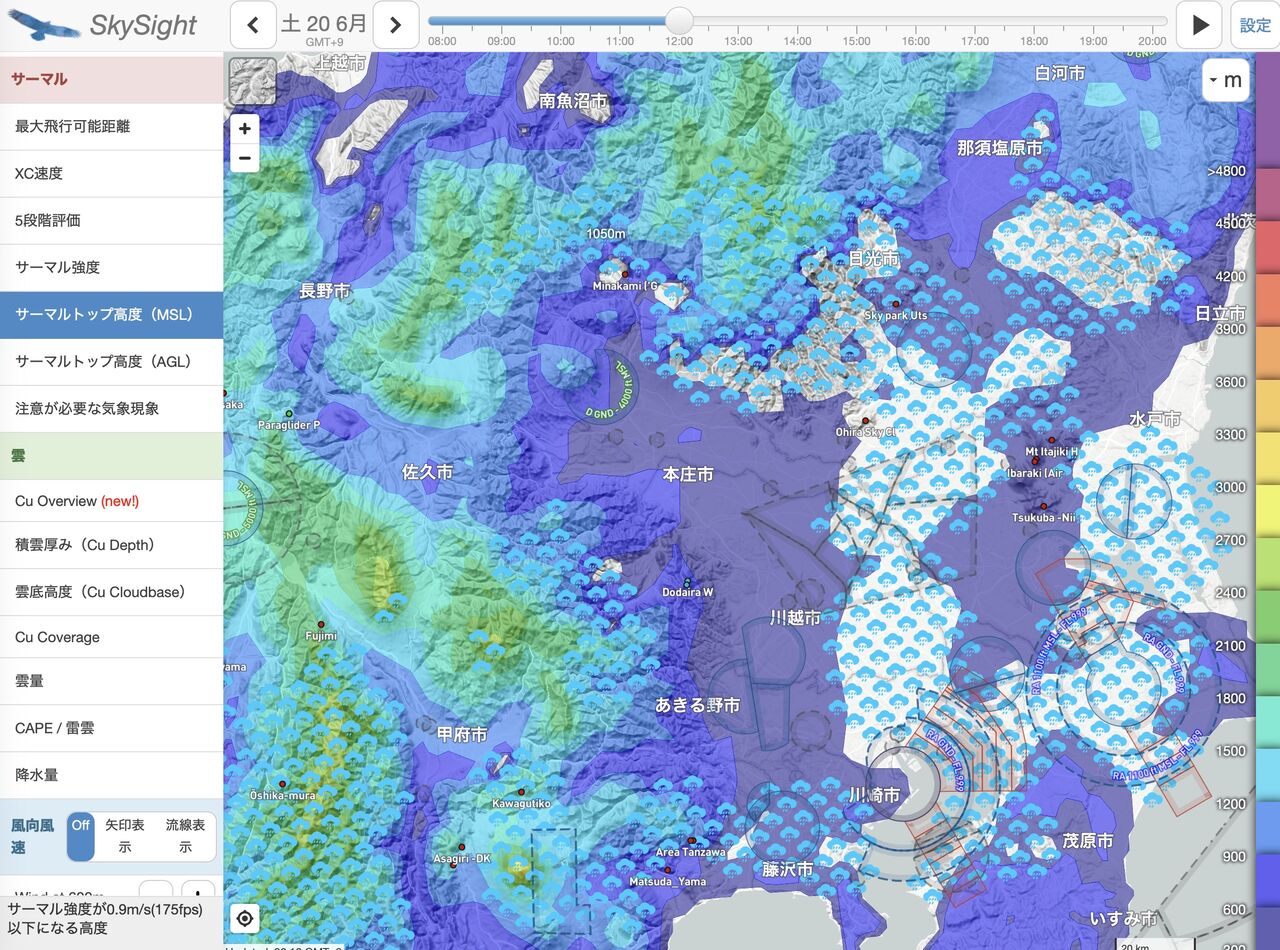The height and width of the screenshot is (950, 1280).
Task: Click the 甲府市 city label
Action: click(x=462, y=735)
